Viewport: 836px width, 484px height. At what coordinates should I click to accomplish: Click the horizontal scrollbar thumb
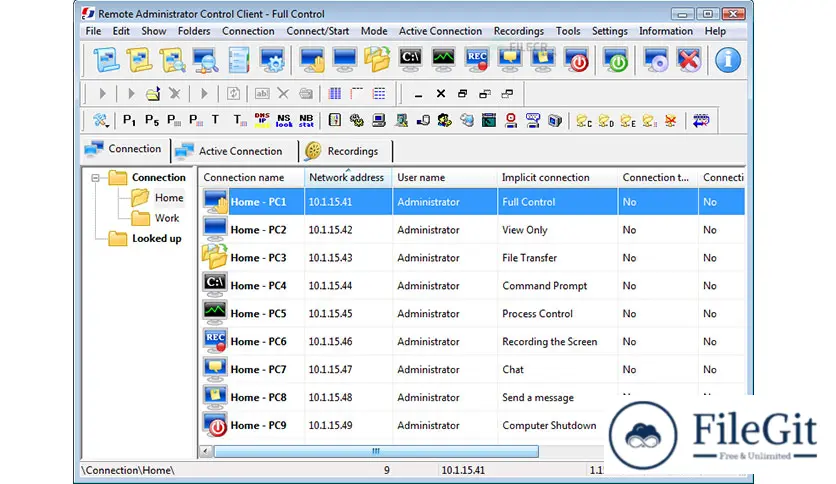(x=376, y=451)
